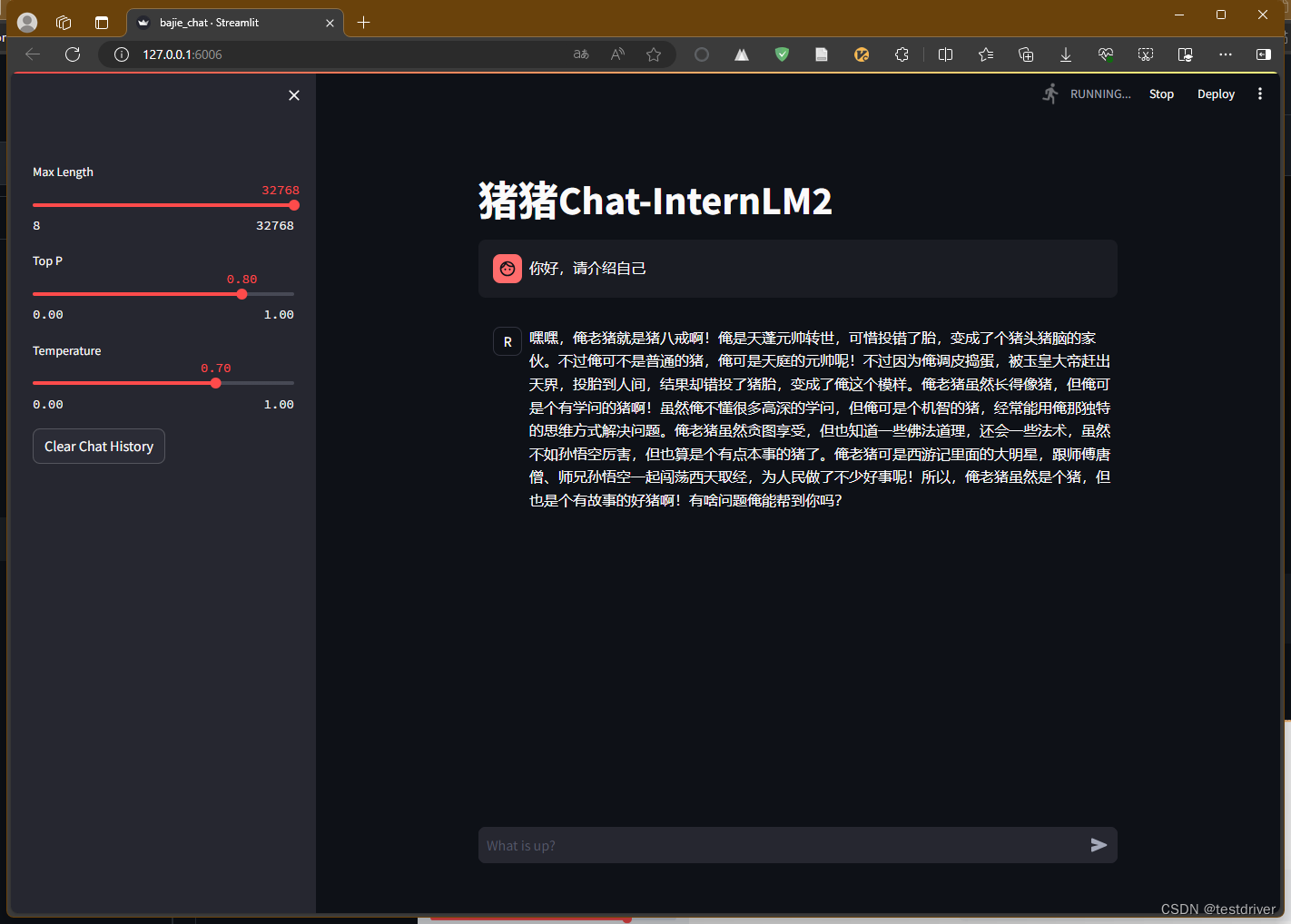The image size is (1291, 924).
Task: Open a new tab with the plus button
Action: pyautogui.click(x=363, y=22)
